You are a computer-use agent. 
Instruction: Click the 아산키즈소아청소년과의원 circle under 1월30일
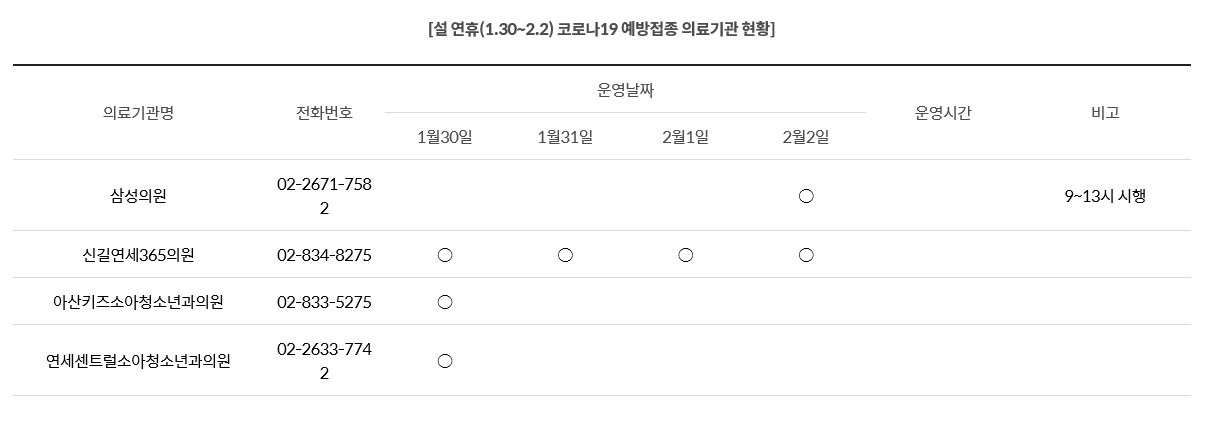pos(445,302)
